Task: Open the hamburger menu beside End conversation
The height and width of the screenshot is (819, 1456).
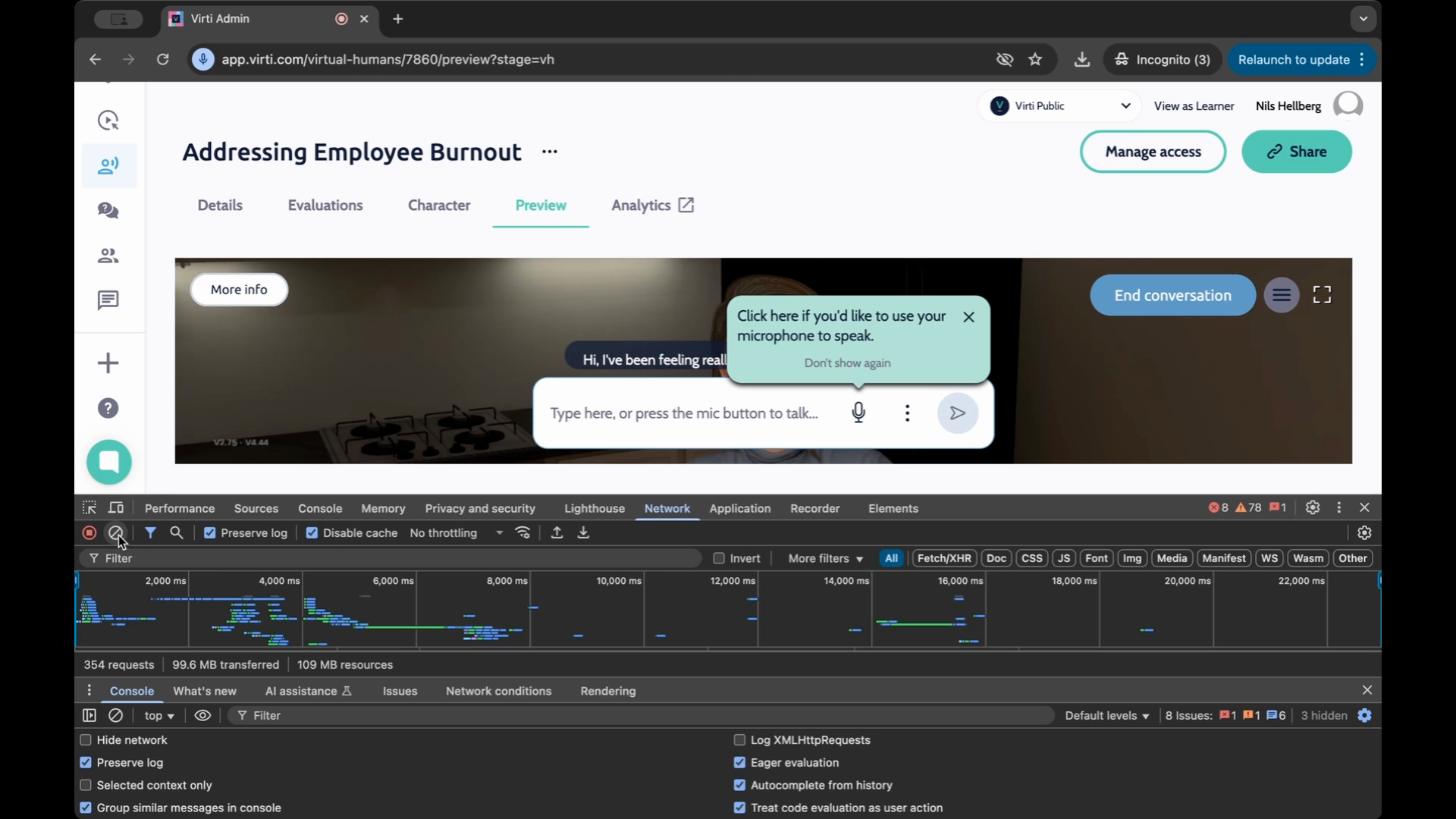Action: click(1282, 295)
